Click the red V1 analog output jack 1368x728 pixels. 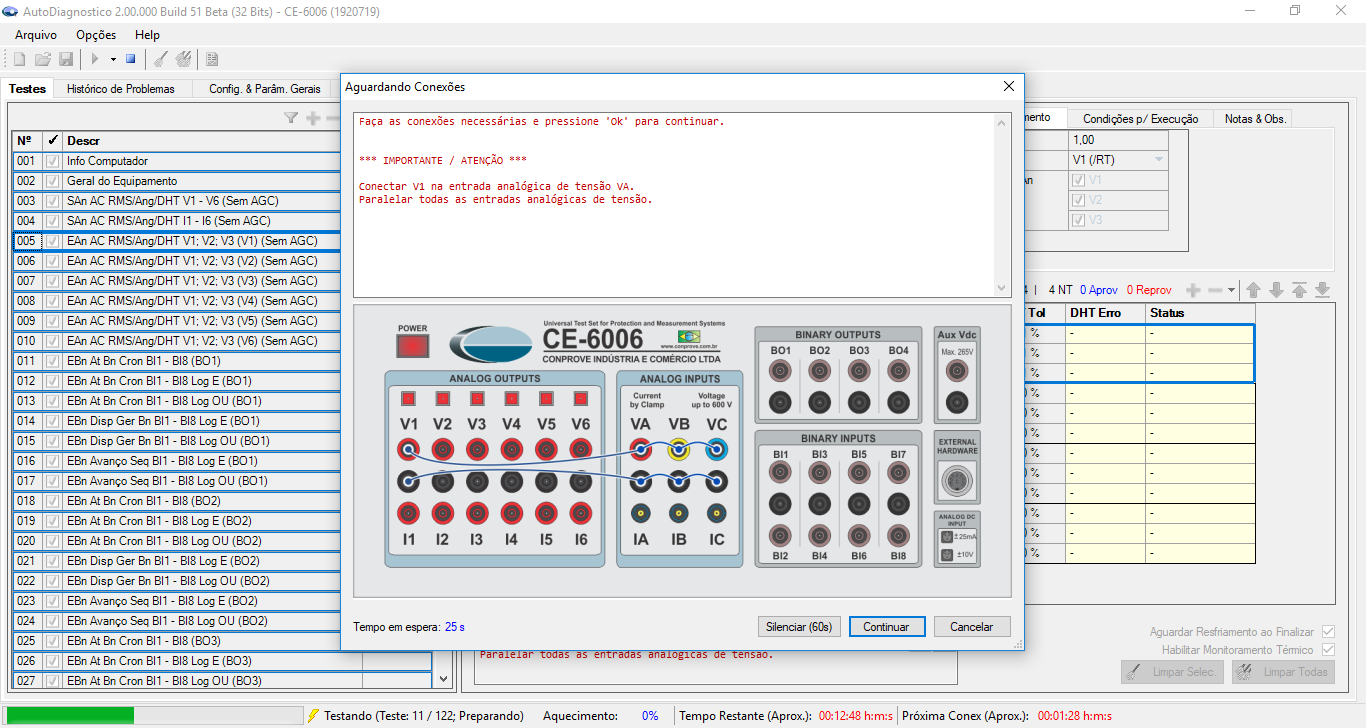[408, 449]
